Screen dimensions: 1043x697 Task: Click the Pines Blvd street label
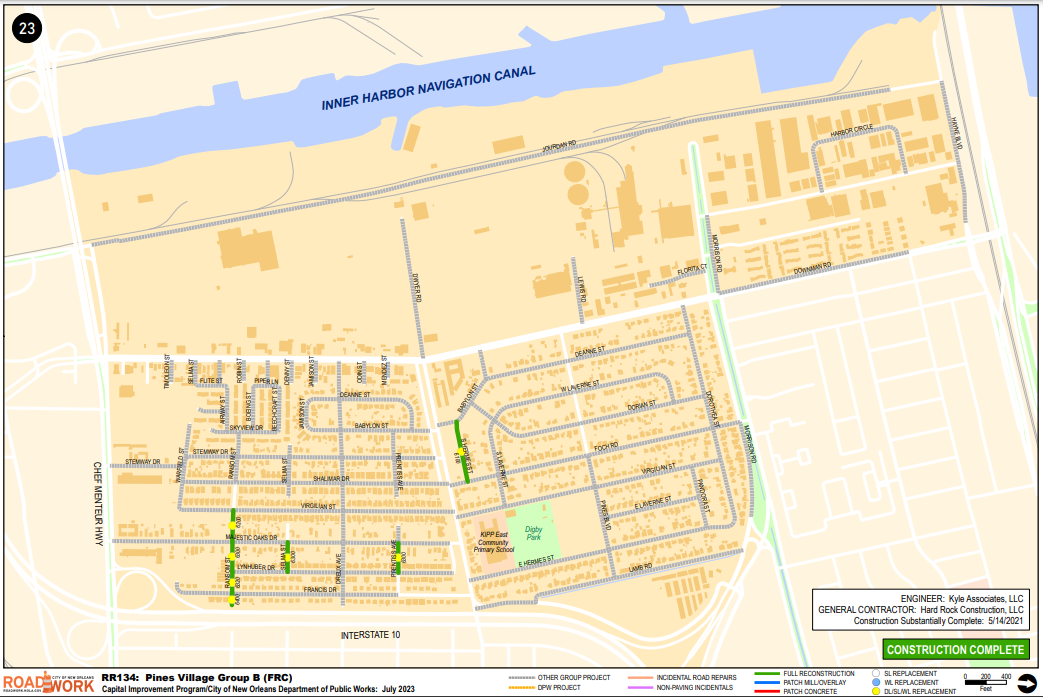click(605, 515)
